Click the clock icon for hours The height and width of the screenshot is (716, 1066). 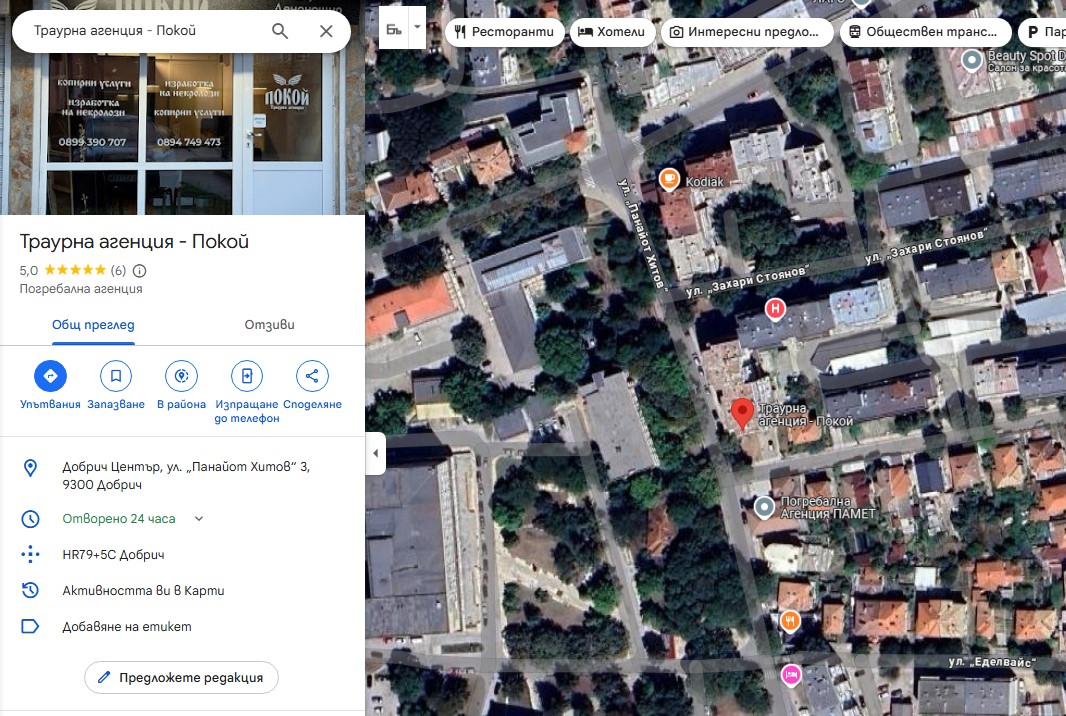coord(30,519)
